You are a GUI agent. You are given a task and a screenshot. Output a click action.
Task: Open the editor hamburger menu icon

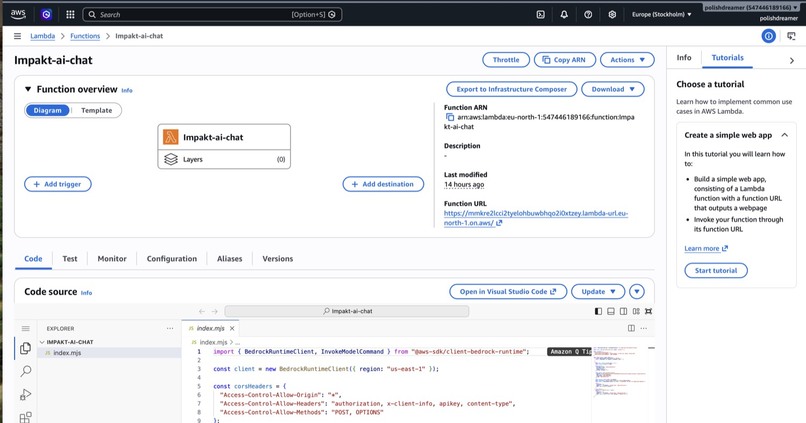(x=25, y=328)
